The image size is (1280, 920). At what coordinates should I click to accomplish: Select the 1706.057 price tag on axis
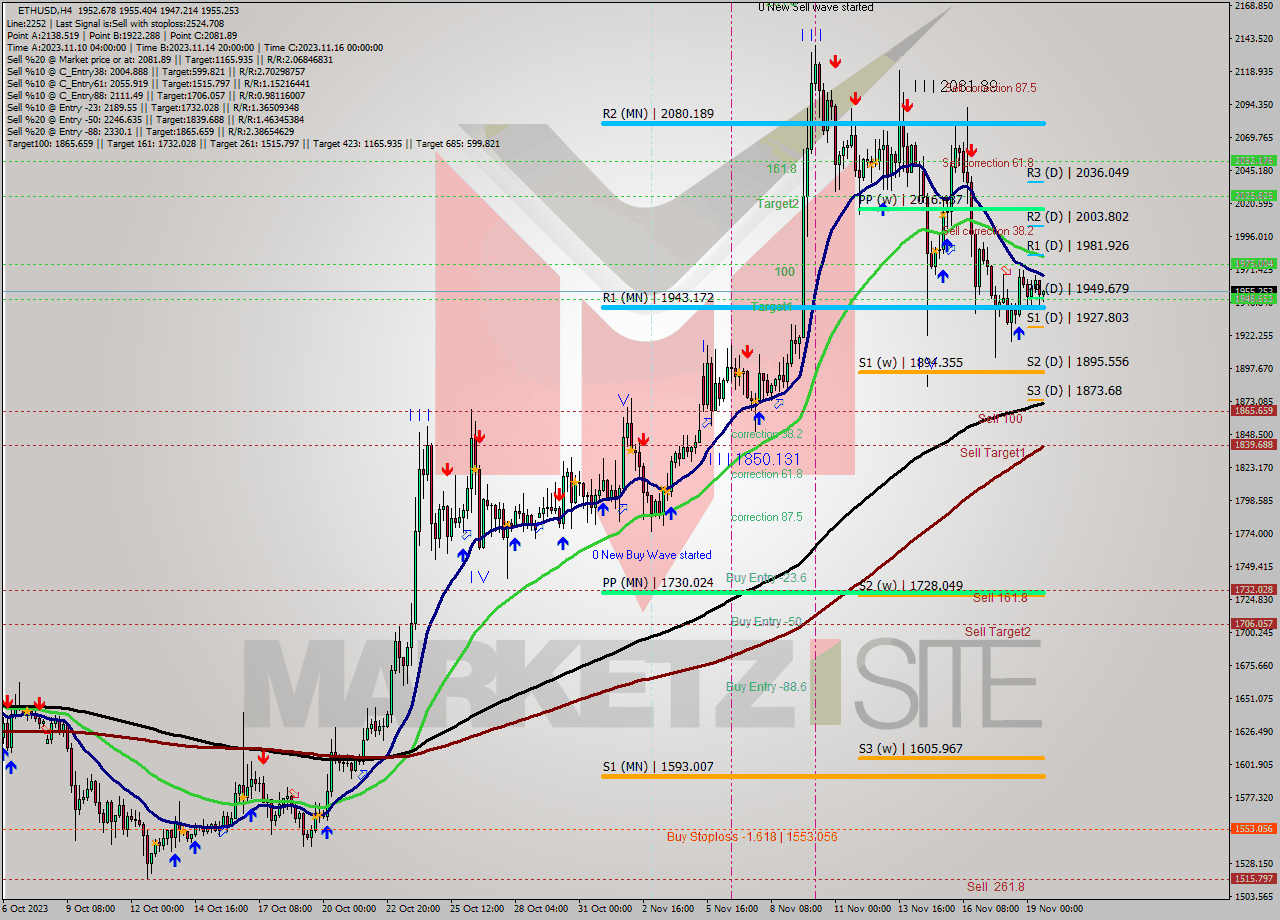click(1252, 624)
